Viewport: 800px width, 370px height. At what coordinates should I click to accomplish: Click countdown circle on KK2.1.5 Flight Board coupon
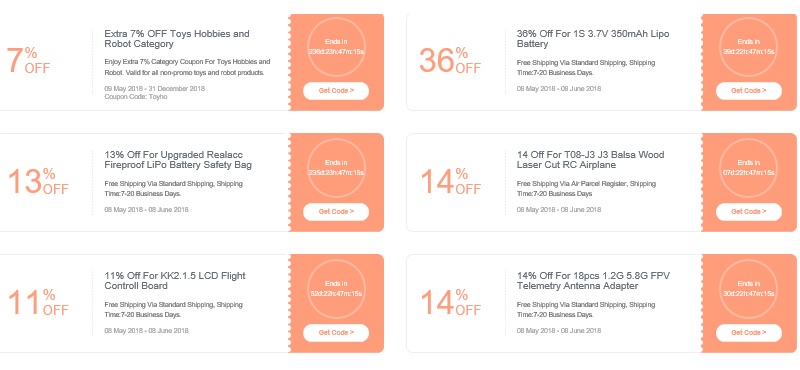[336, 289]
